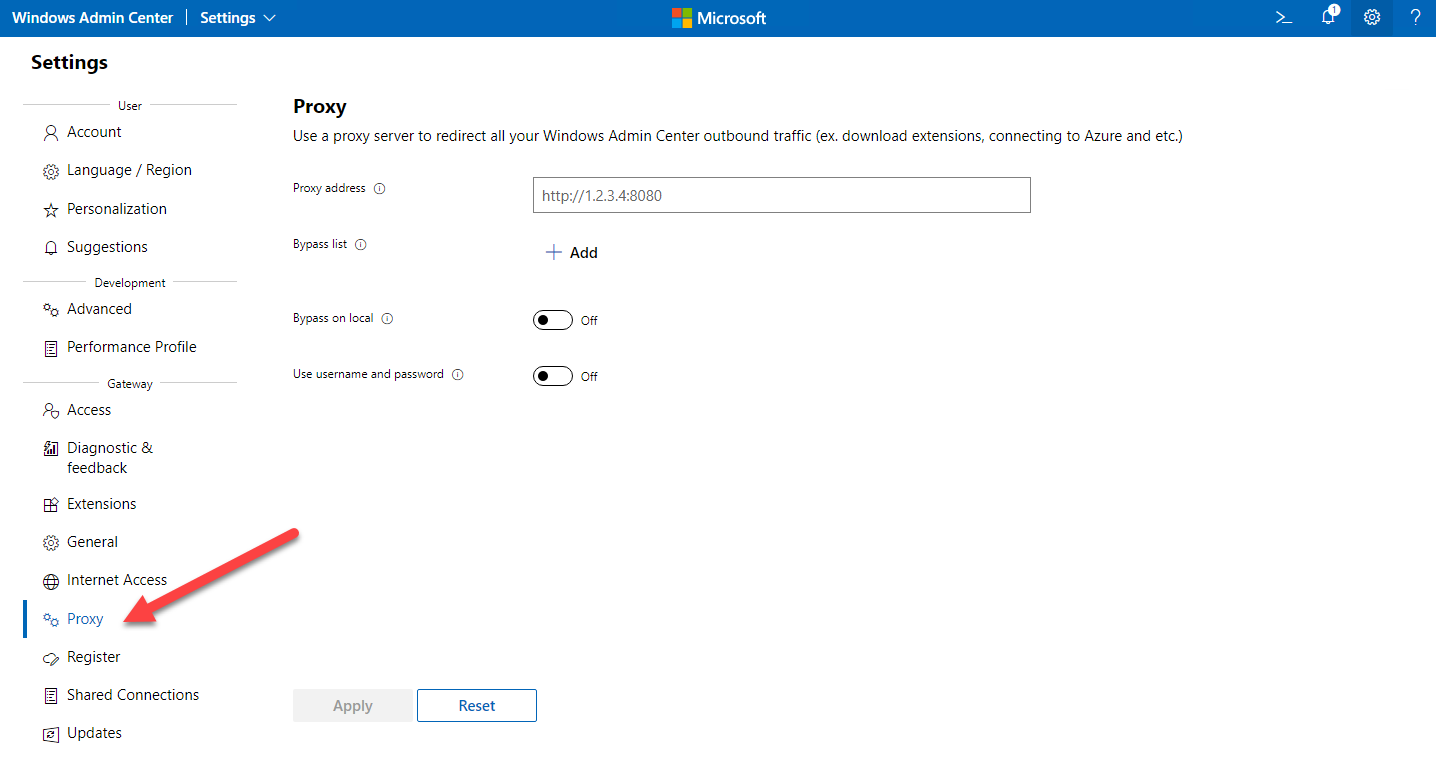Expand the Settings dropdown in header
Viewport: 1436px width, 781px height.
(x=238, y=18)
